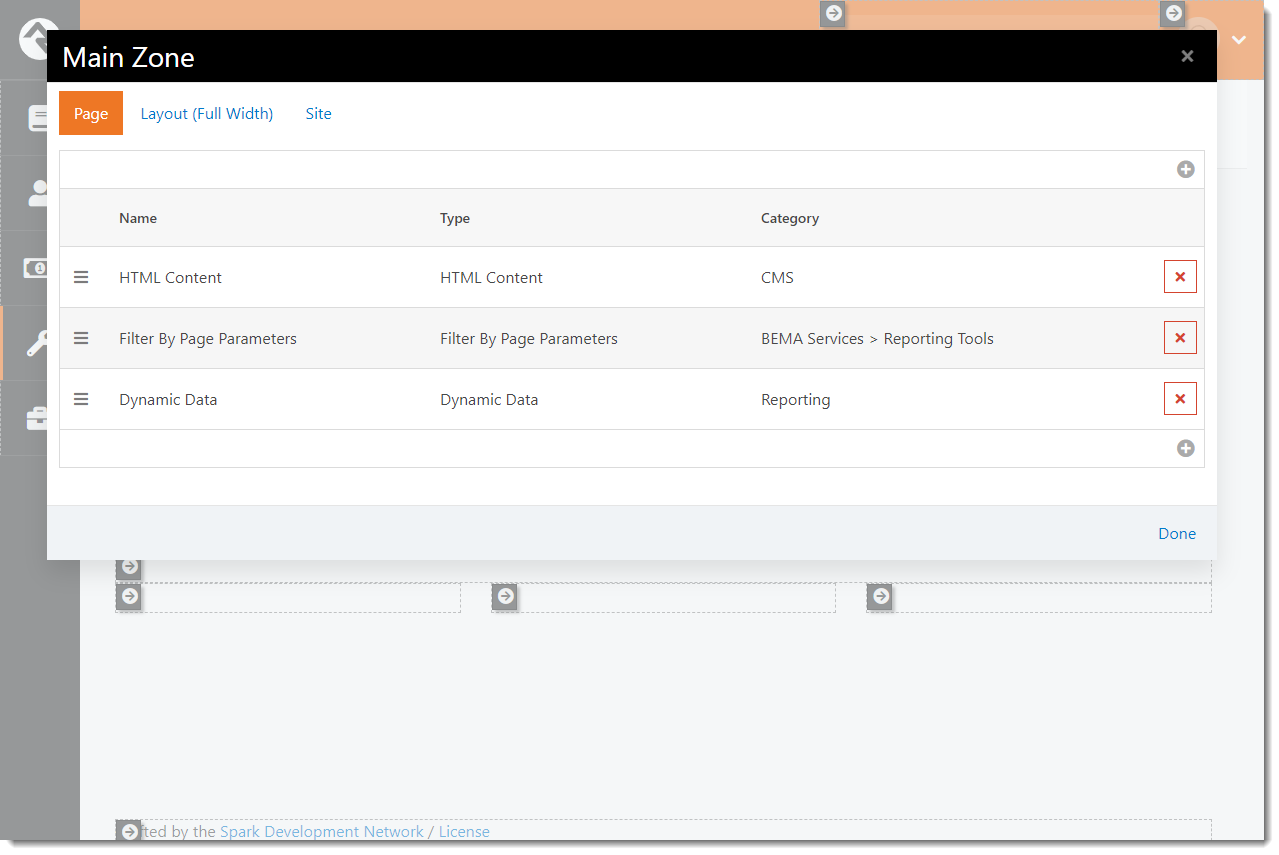This screenshot has height=855, width=1279.
Task: Open zone arrow icon in bottom right column
Action: [x=880, y=596]
